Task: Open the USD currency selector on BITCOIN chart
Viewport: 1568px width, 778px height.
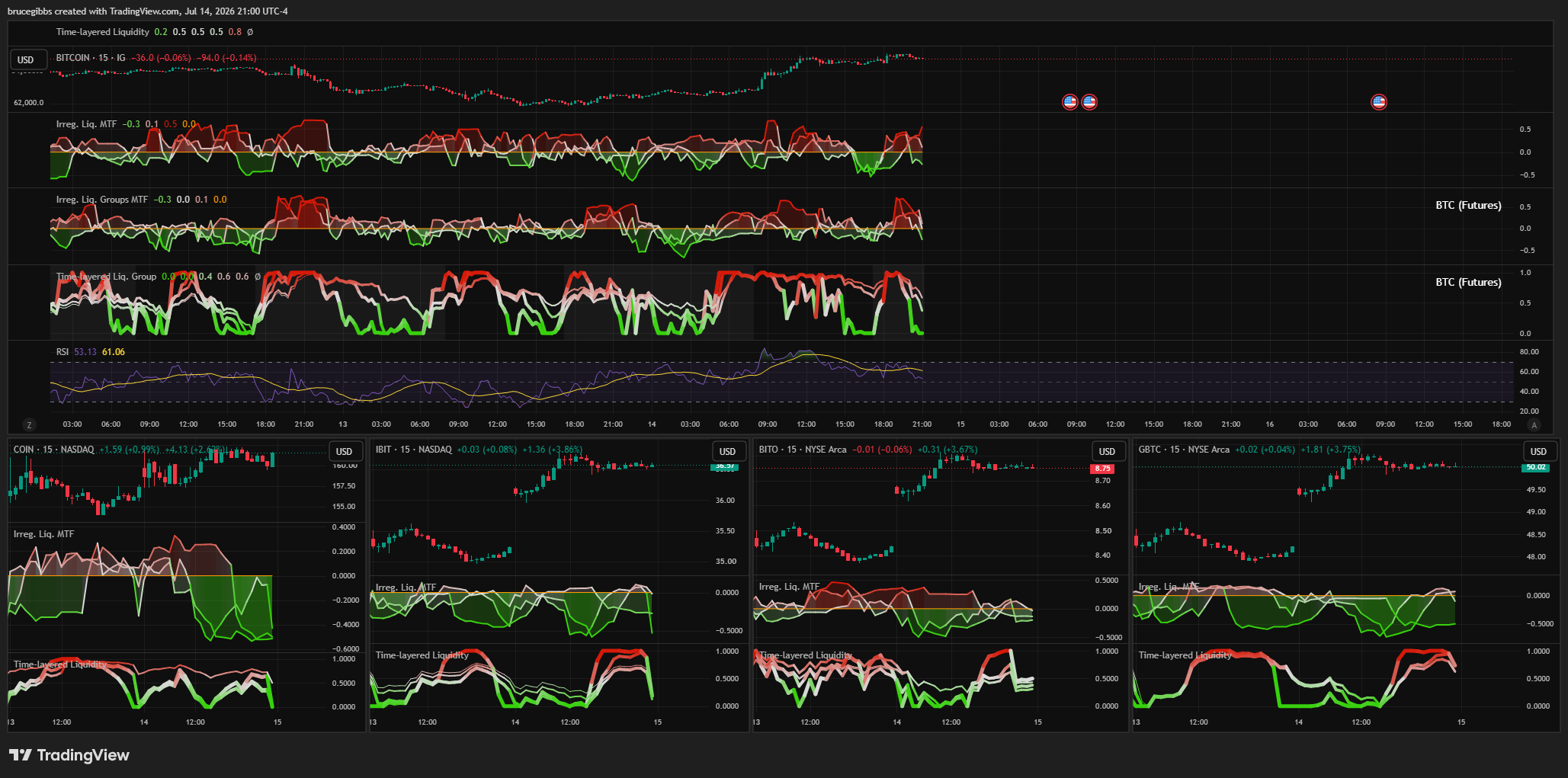Action: (x=26, y=60)
